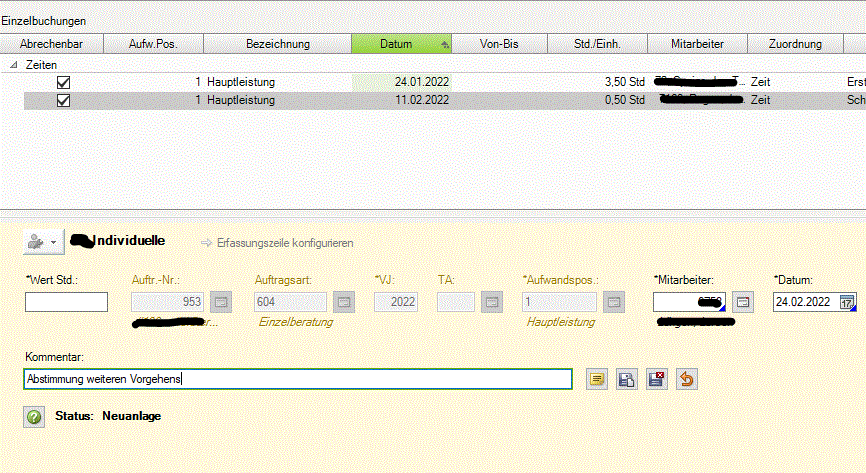Click Hauptleistung in the 24.01.2022 row
Screen dimensions: 866x473
point(241,82)
